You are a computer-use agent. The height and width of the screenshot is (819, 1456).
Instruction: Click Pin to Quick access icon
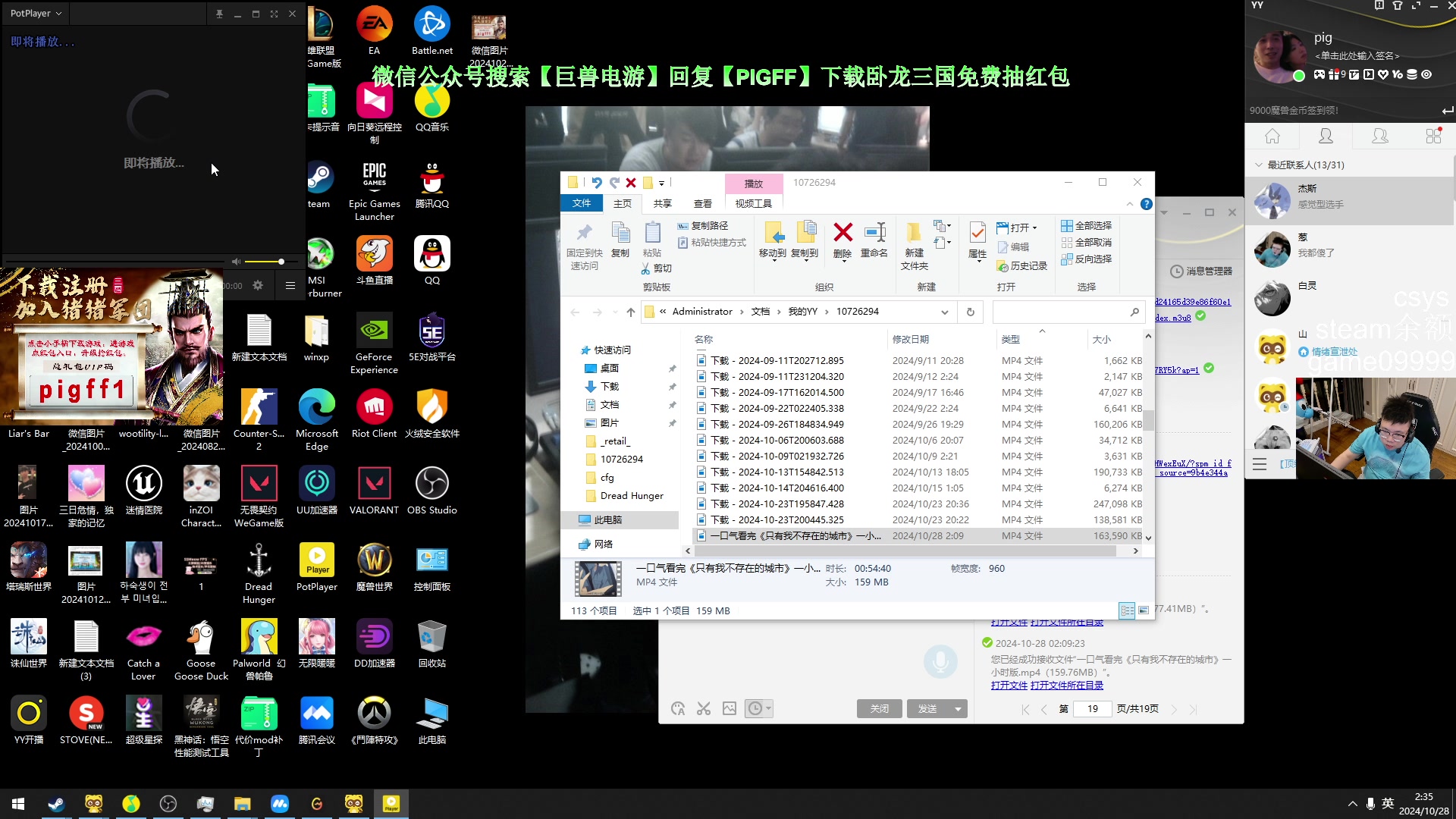coord(584,246)
